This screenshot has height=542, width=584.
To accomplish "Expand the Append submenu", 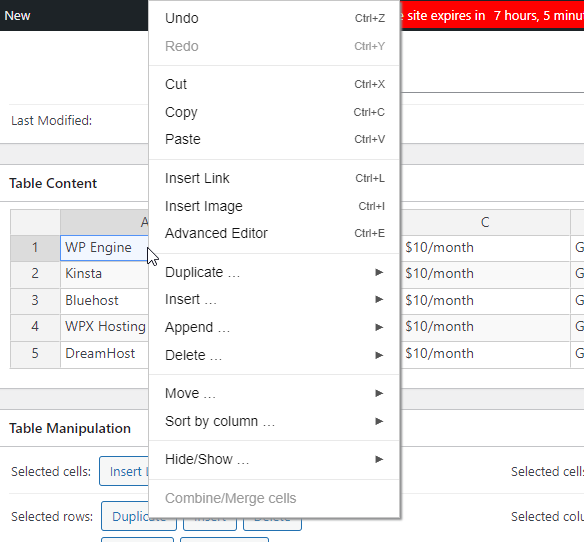I will [274, 327].
